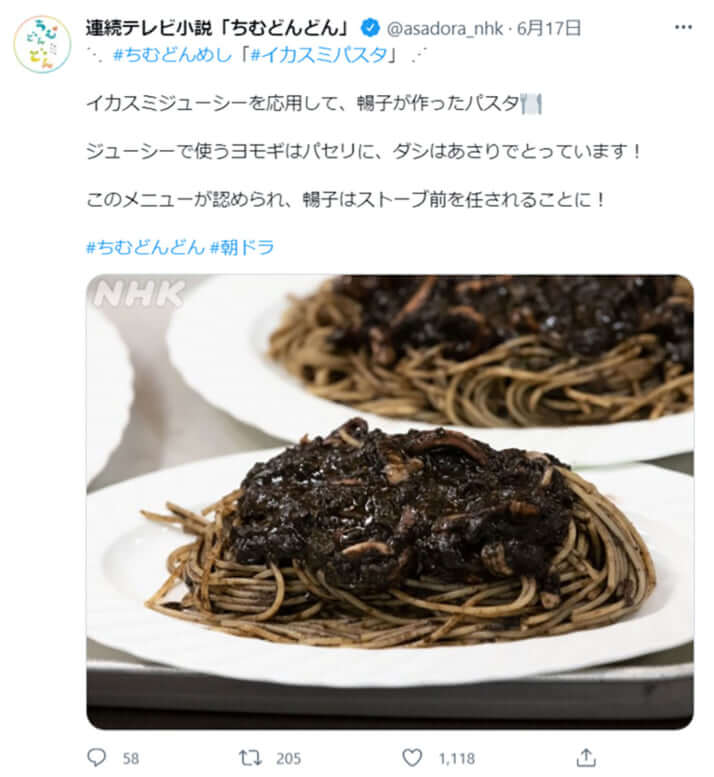Open the three-dot more options menu
714x777 pixels.
683,27
